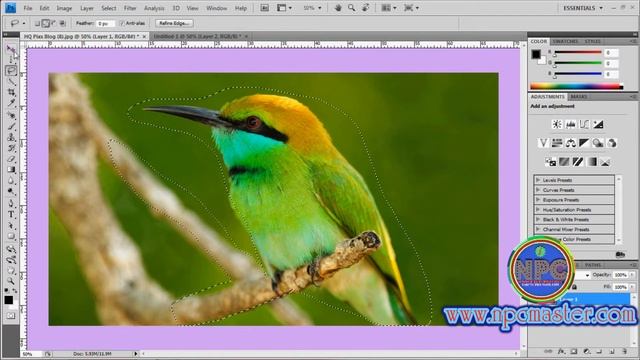Switch to the Styles tab
Screen dimensions: 640x360
click(x=592, y=41)
